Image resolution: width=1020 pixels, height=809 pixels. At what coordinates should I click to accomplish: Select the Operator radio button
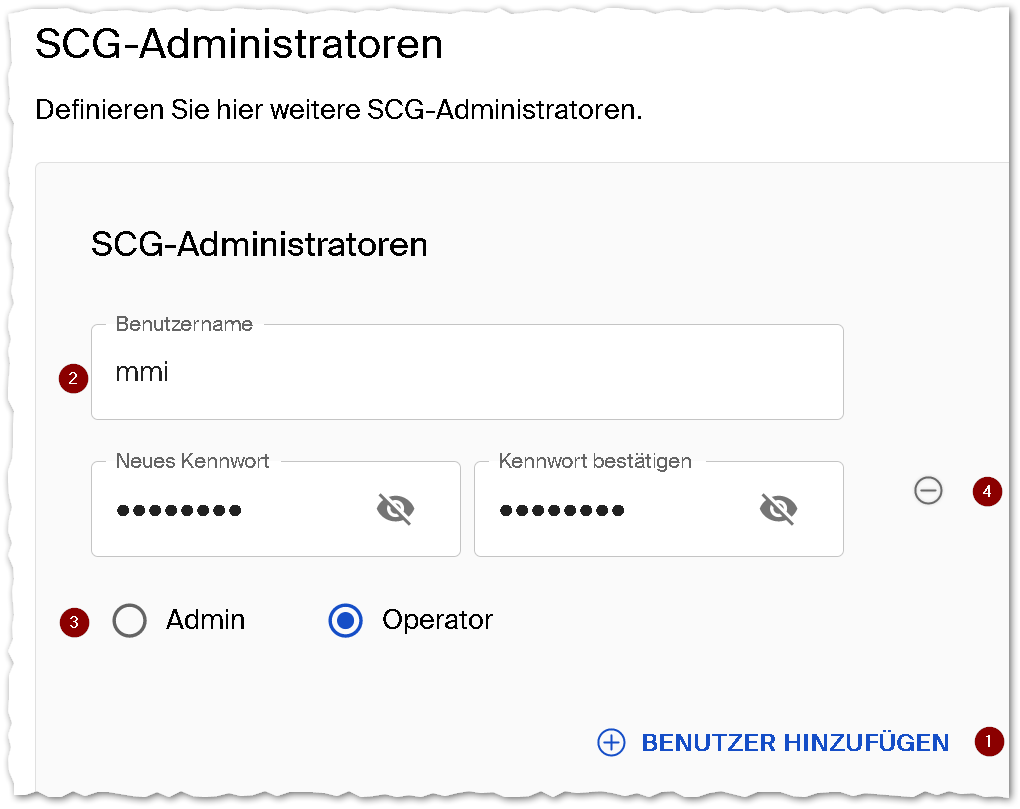pos(345,620)
